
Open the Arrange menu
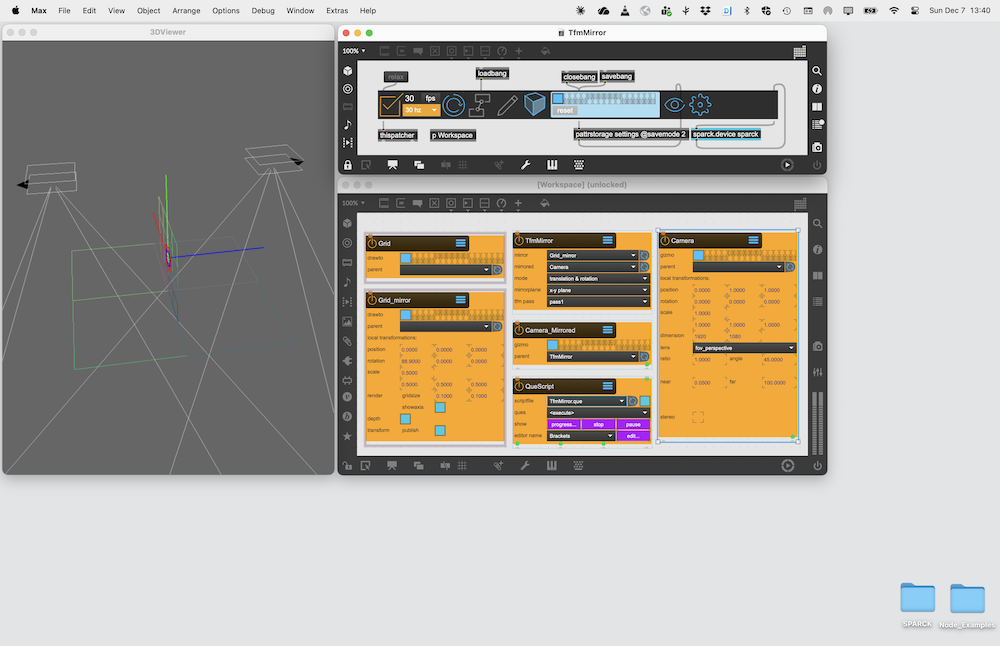tap(186, 10)
